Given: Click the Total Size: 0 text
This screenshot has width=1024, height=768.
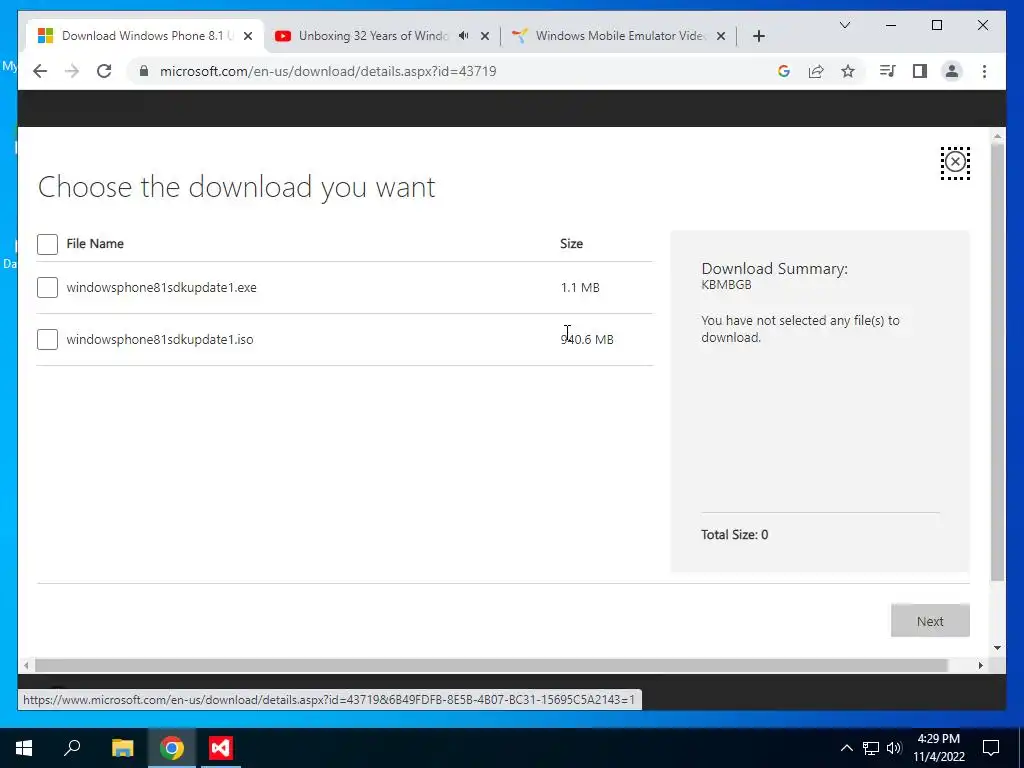Looking at the screenshot, I should pyautogui.click(x=735, y=534).
